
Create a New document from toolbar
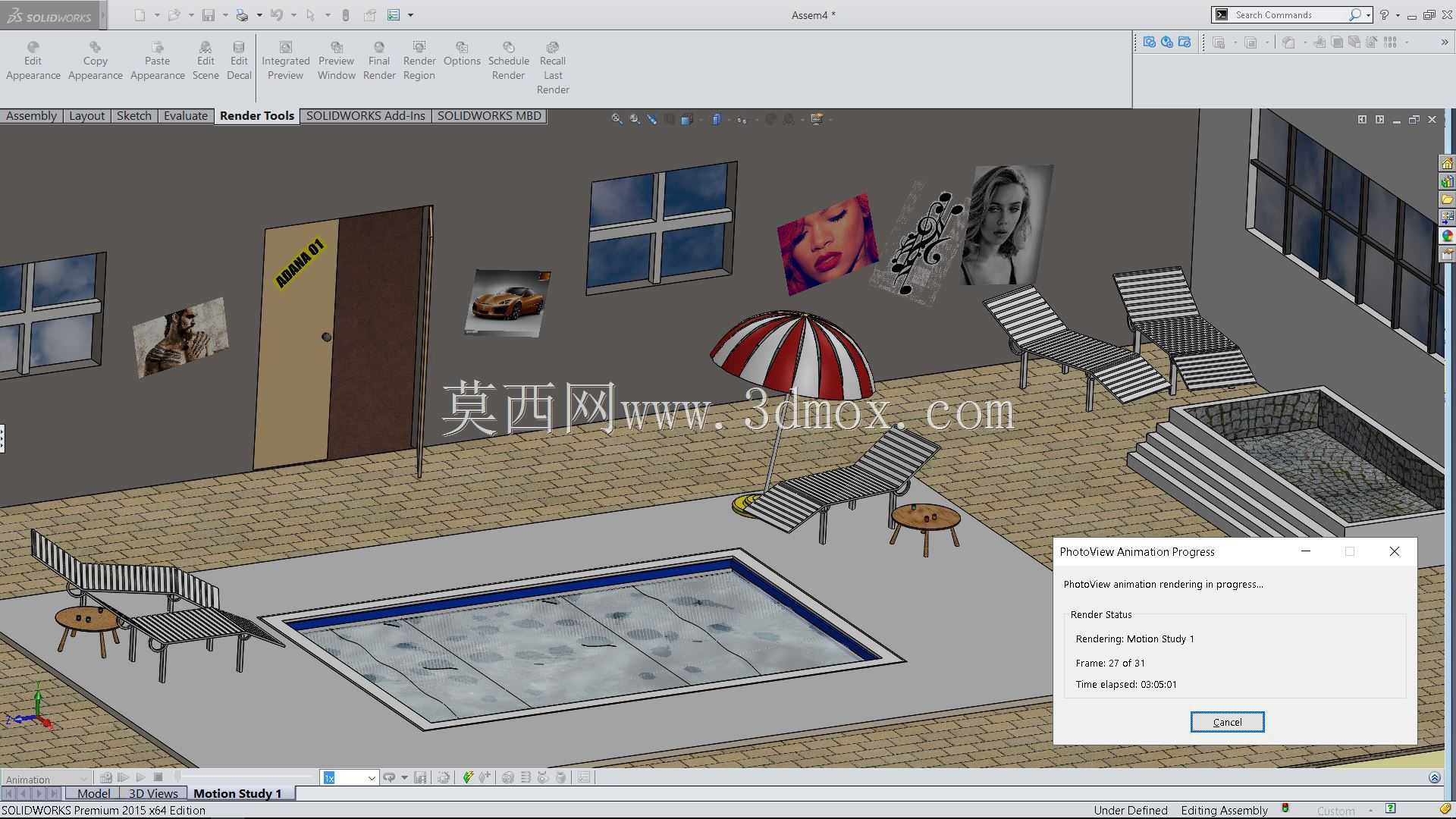[x=140, y=14]
